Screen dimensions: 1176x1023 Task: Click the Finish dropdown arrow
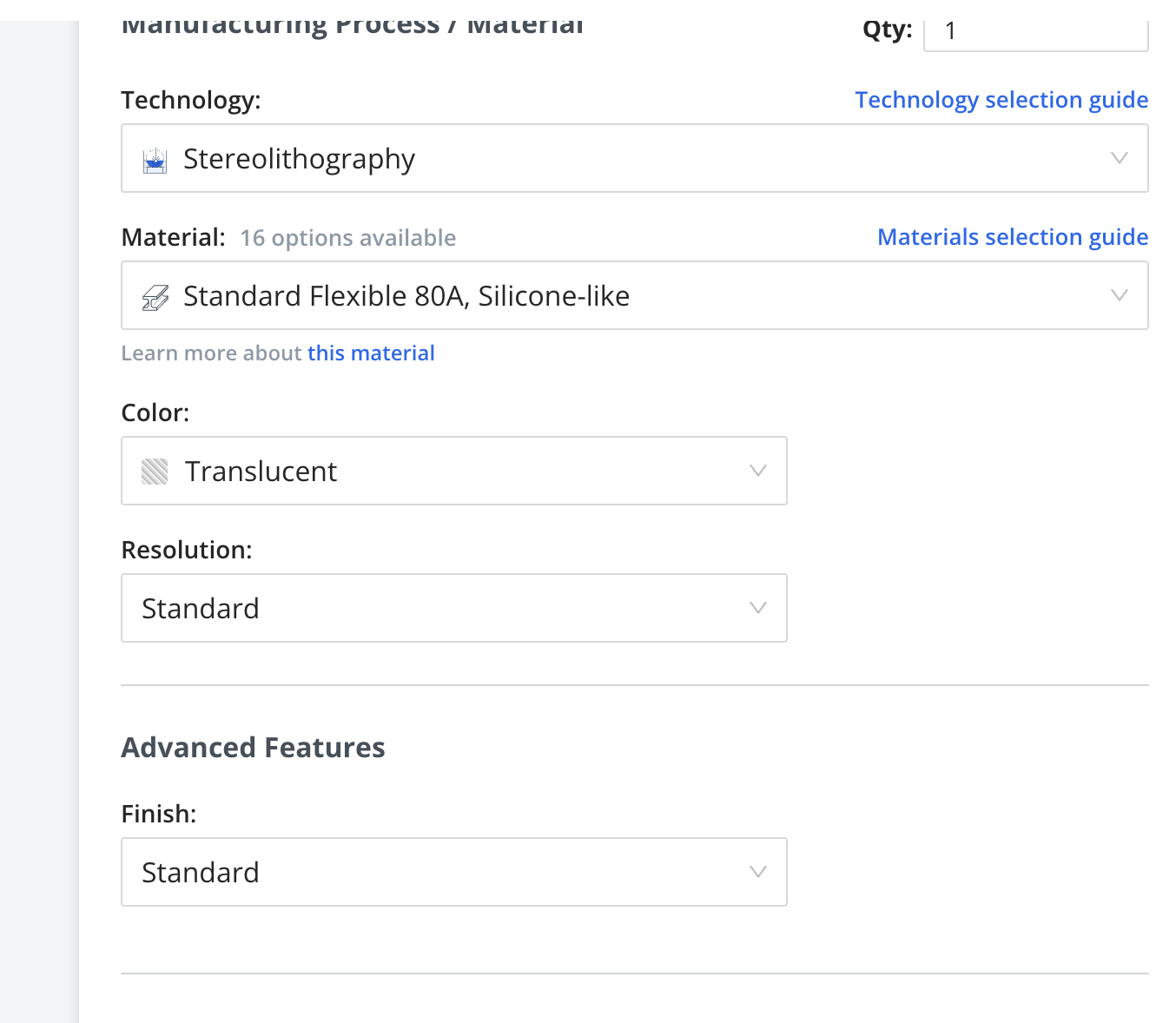[758, 872]
